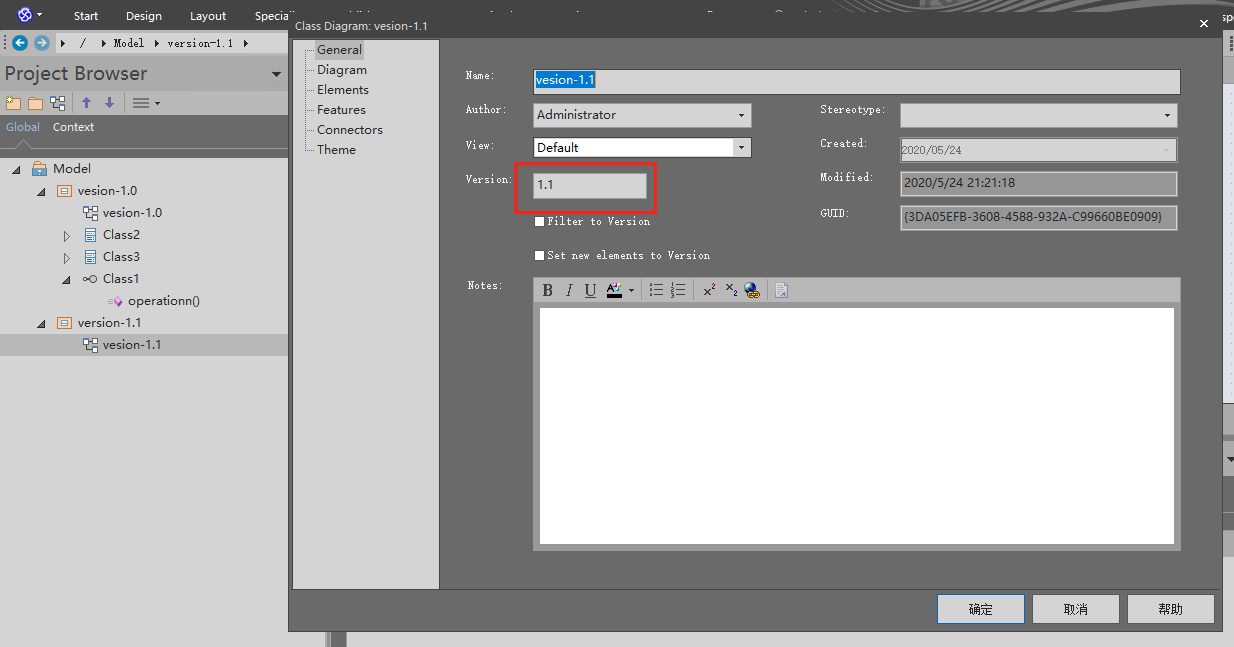Open the Project Browser panel menu arrow
This screenshot has width=1234, height=647.
[277, 75]
